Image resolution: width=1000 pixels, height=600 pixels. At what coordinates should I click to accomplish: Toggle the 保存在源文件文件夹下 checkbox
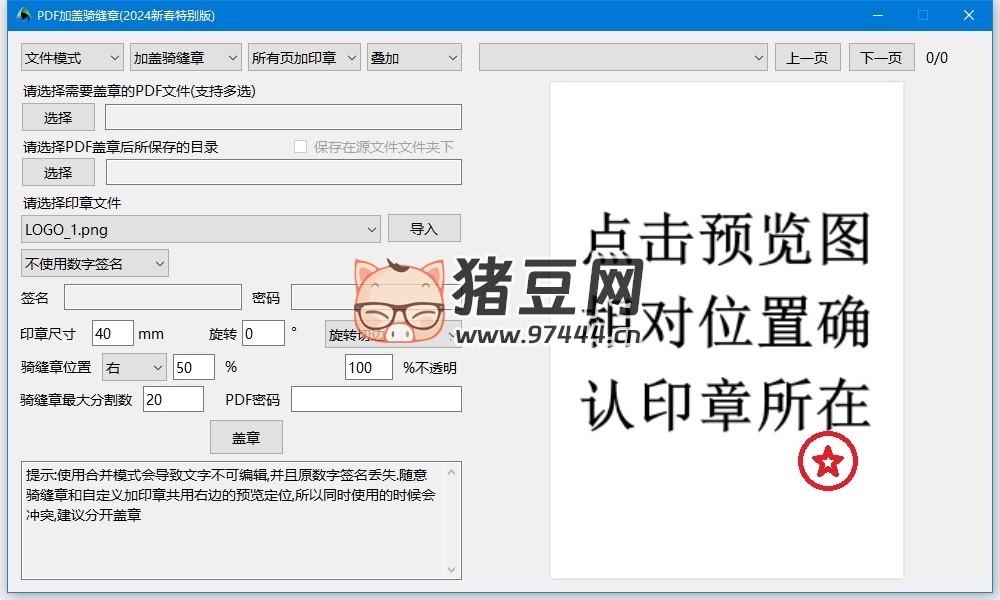click(x=300, y=147)
